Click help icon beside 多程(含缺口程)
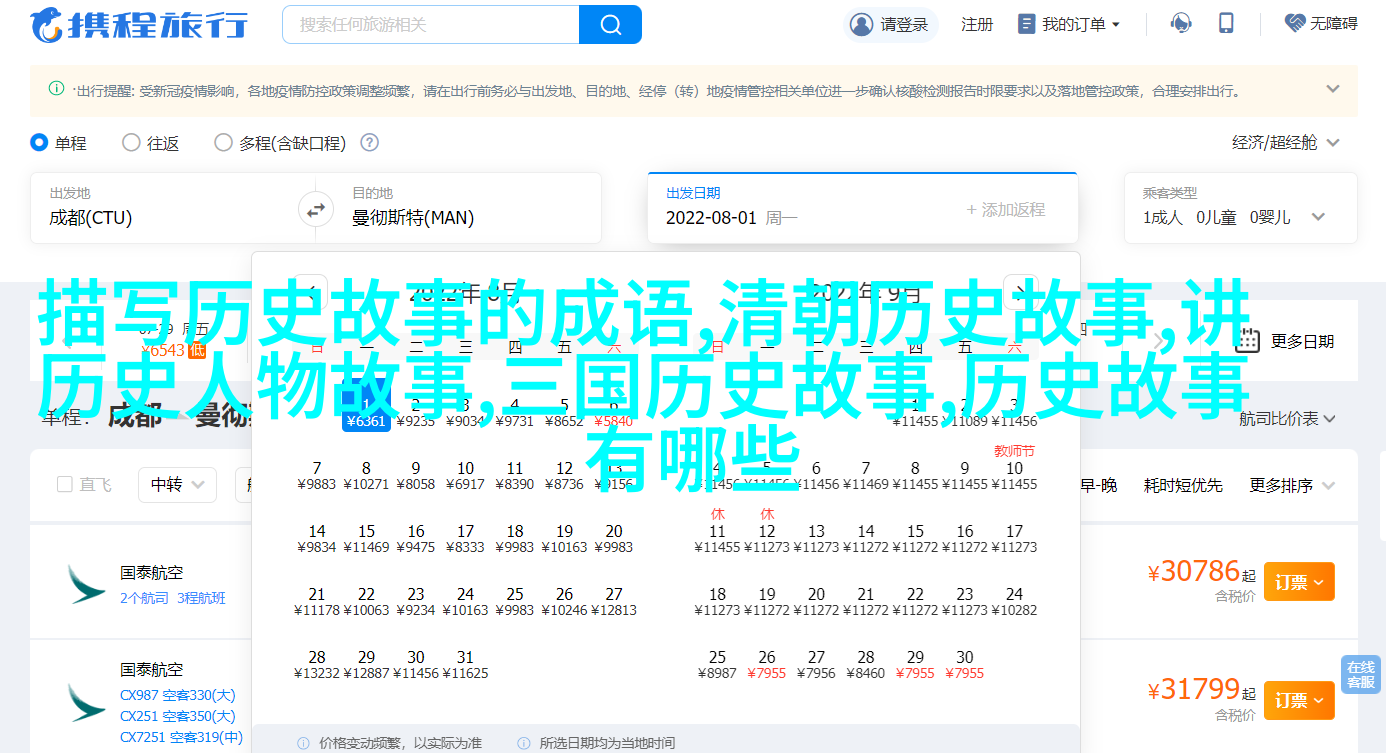This screenshot has height=753, width=1386. tap(369, 143)
